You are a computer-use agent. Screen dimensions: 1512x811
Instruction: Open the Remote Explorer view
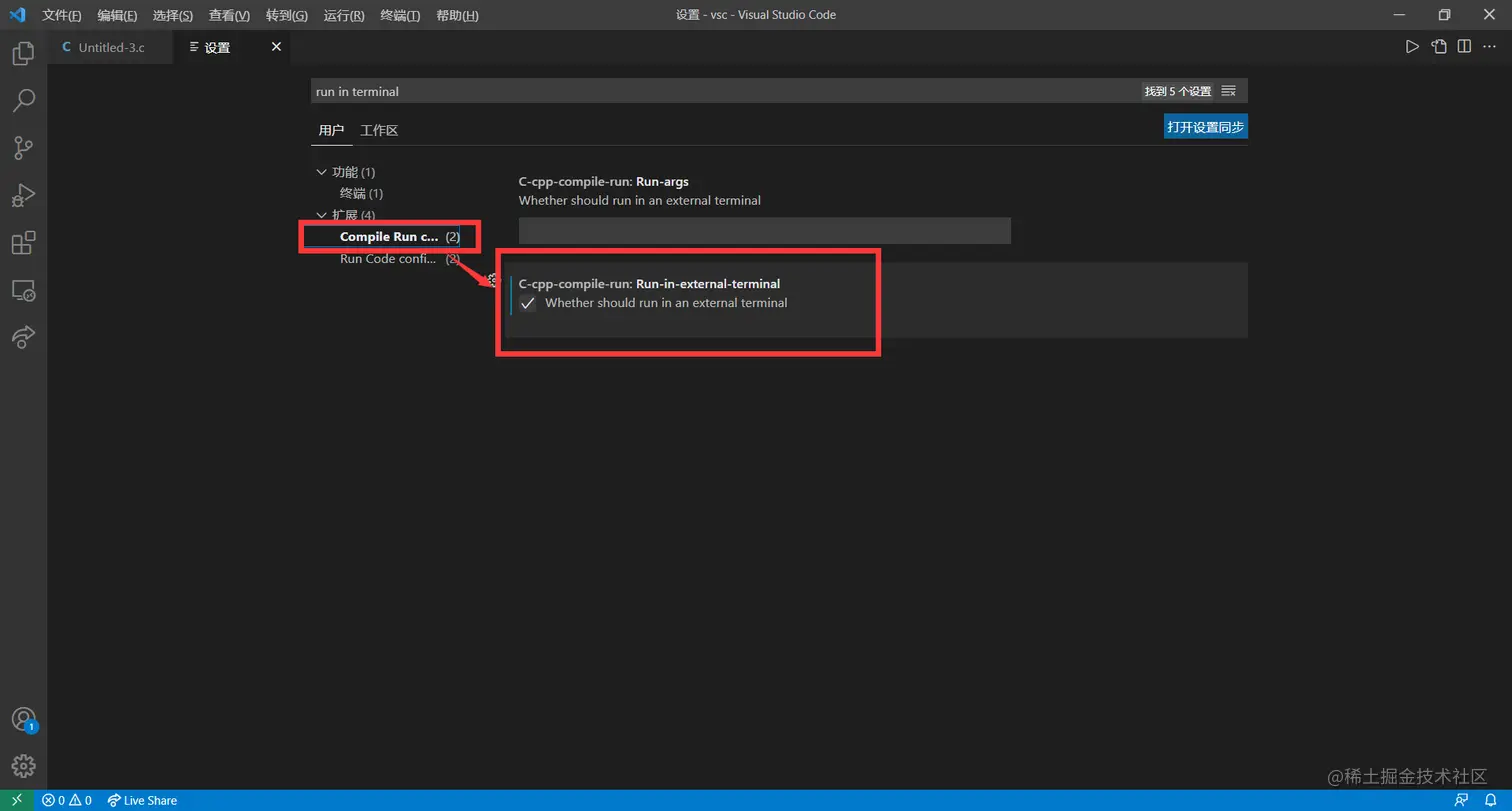click(x=23, y=290)
